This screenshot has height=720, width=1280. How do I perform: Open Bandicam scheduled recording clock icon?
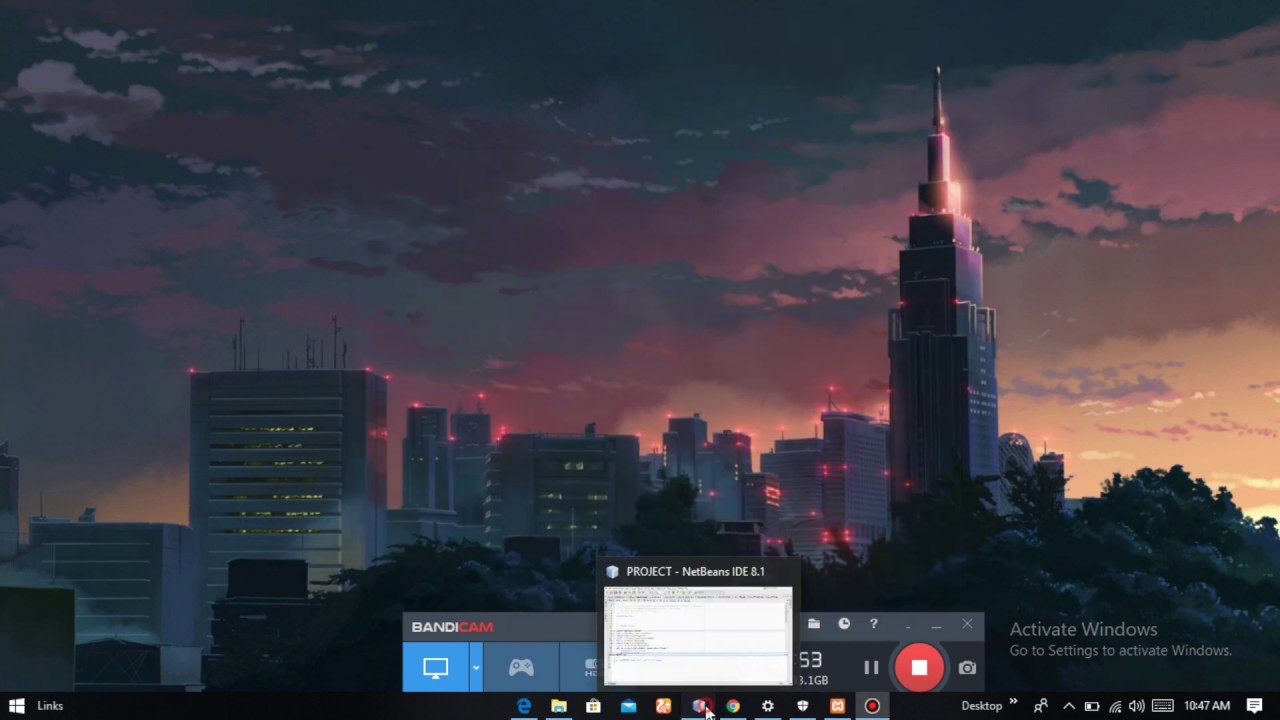click(x=844, y=624)
